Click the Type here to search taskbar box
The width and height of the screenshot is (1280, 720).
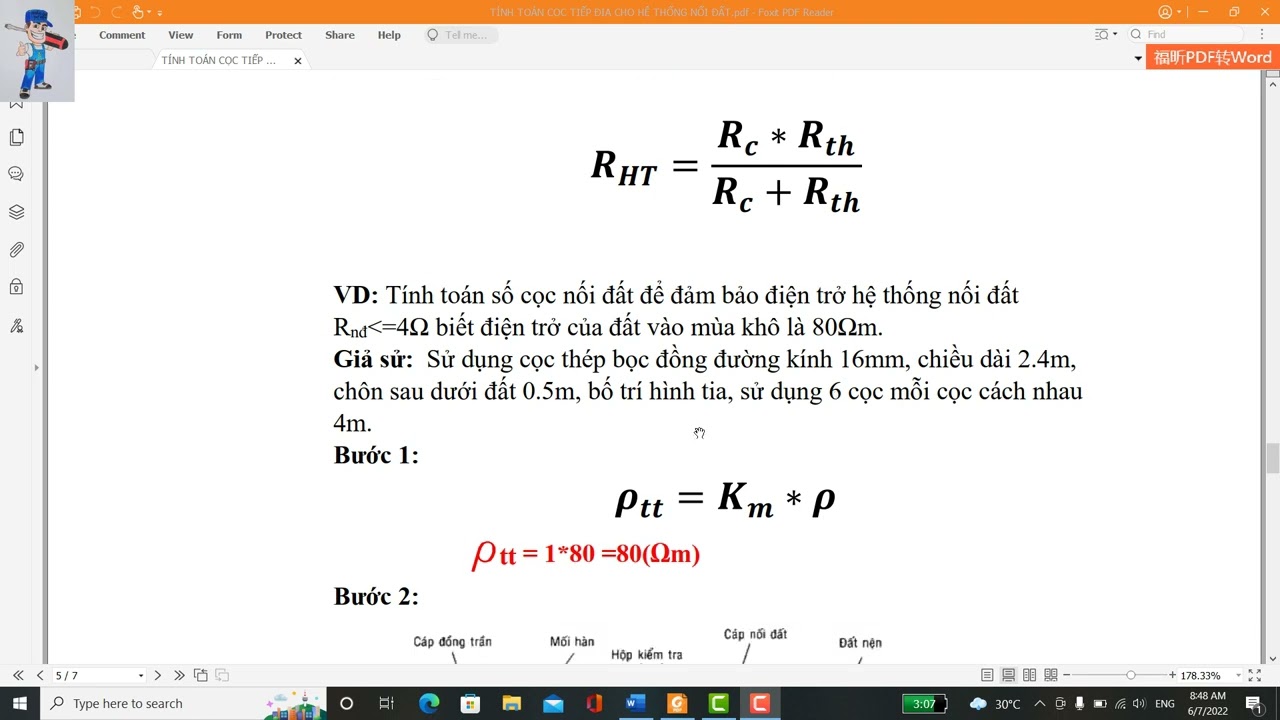pyautogui.click(x=184, y=704)
